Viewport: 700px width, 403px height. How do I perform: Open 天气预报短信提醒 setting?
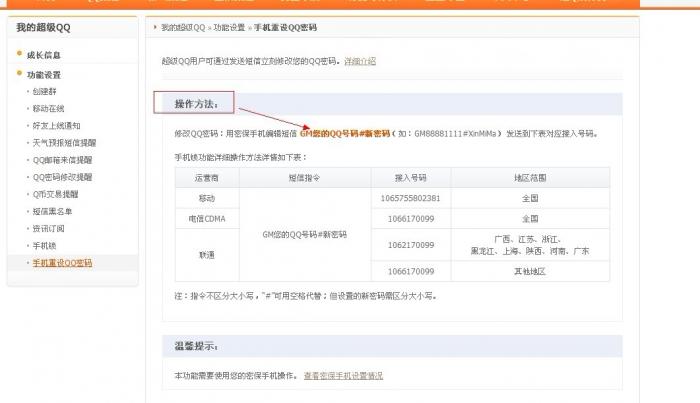coord(64,143)
